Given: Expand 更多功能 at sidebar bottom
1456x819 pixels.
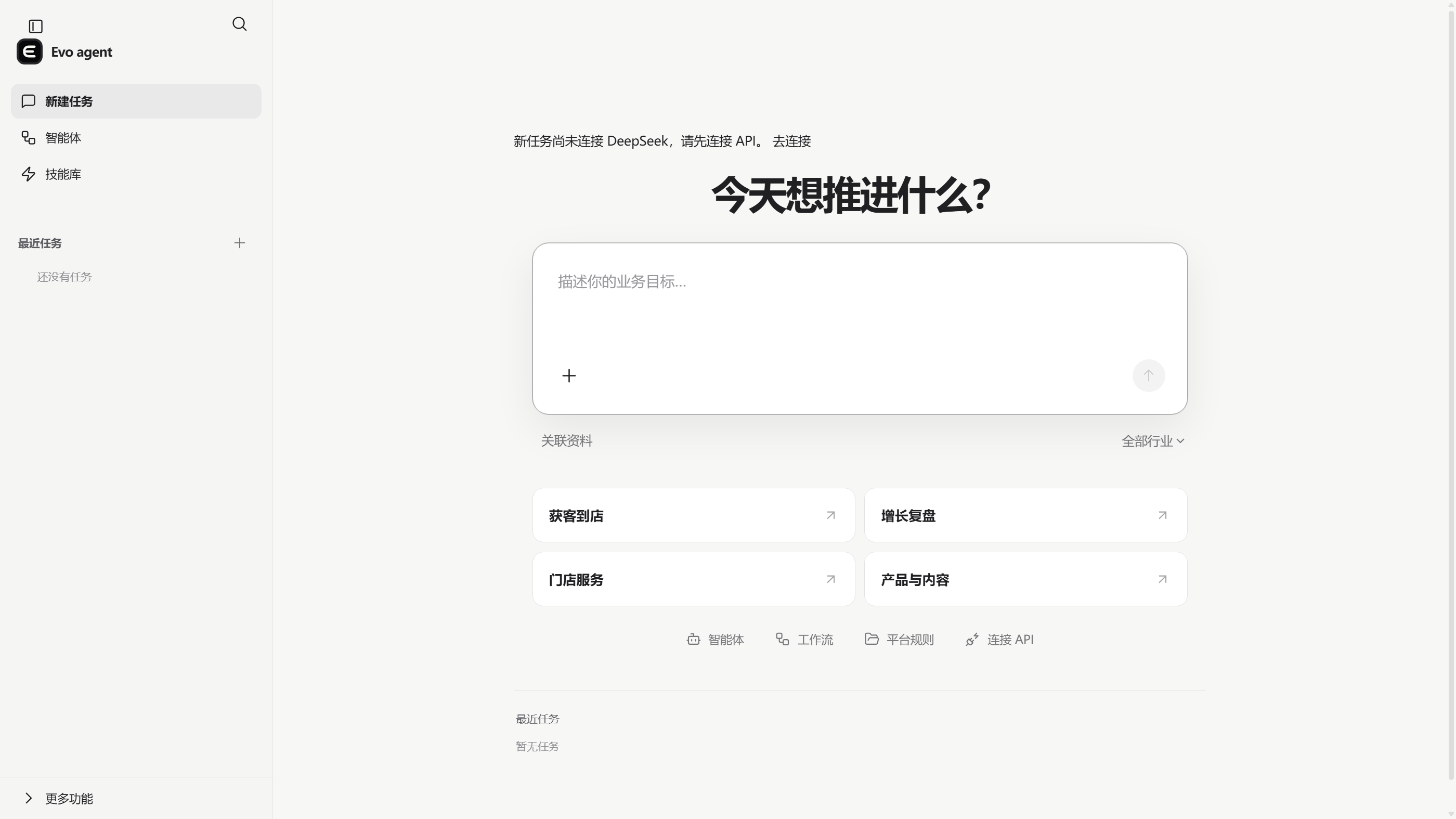Looking at the screenshot, I should click(136, 798).
